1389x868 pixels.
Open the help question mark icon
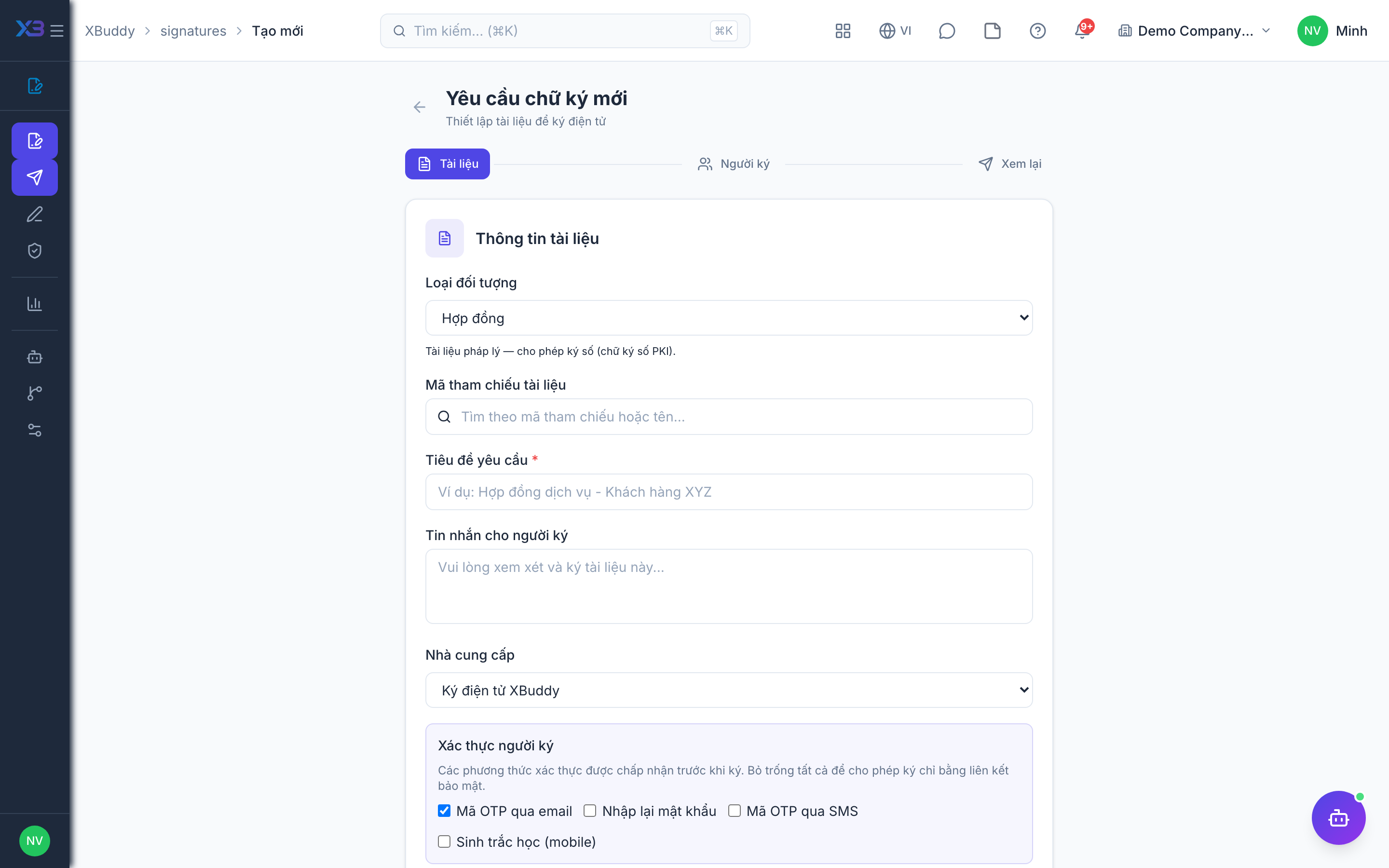tap(1037, 31)
